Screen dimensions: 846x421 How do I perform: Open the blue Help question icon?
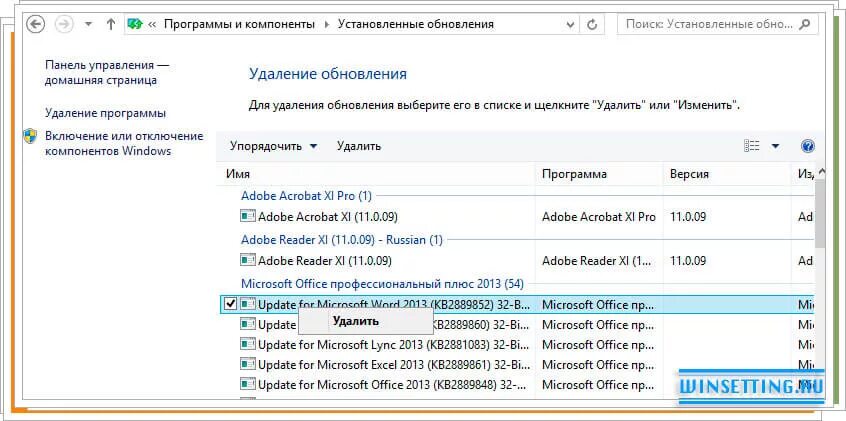point(808,146)
